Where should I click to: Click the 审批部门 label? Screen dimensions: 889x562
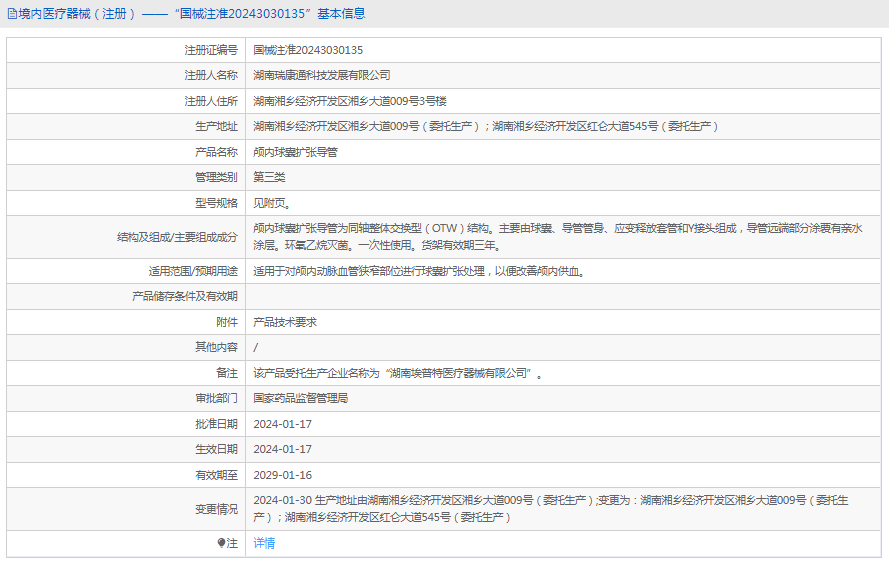[x=217, y=398]
